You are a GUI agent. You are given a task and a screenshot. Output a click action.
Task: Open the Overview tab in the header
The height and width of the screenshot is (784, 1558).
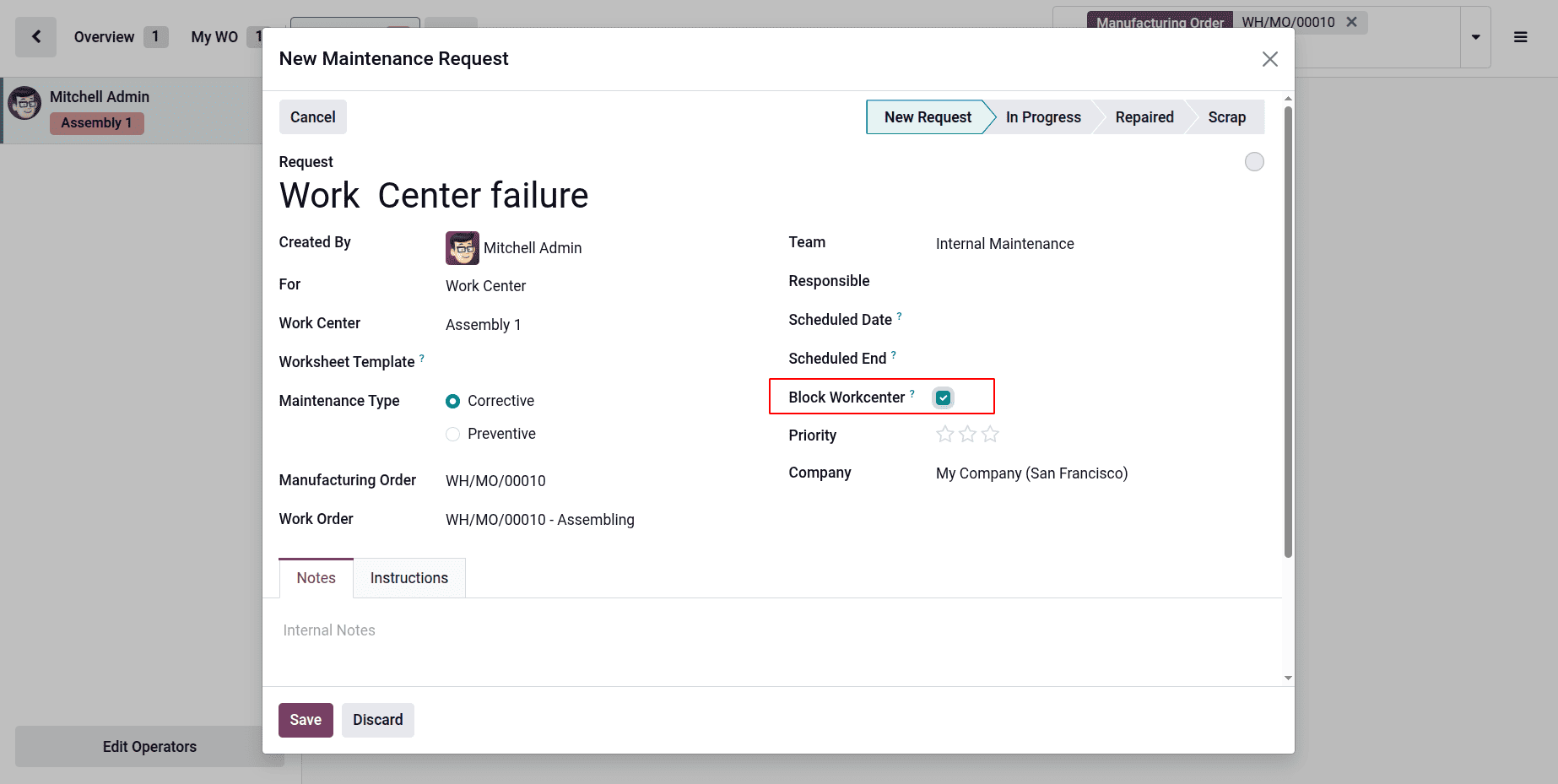[x=121, y=37]
